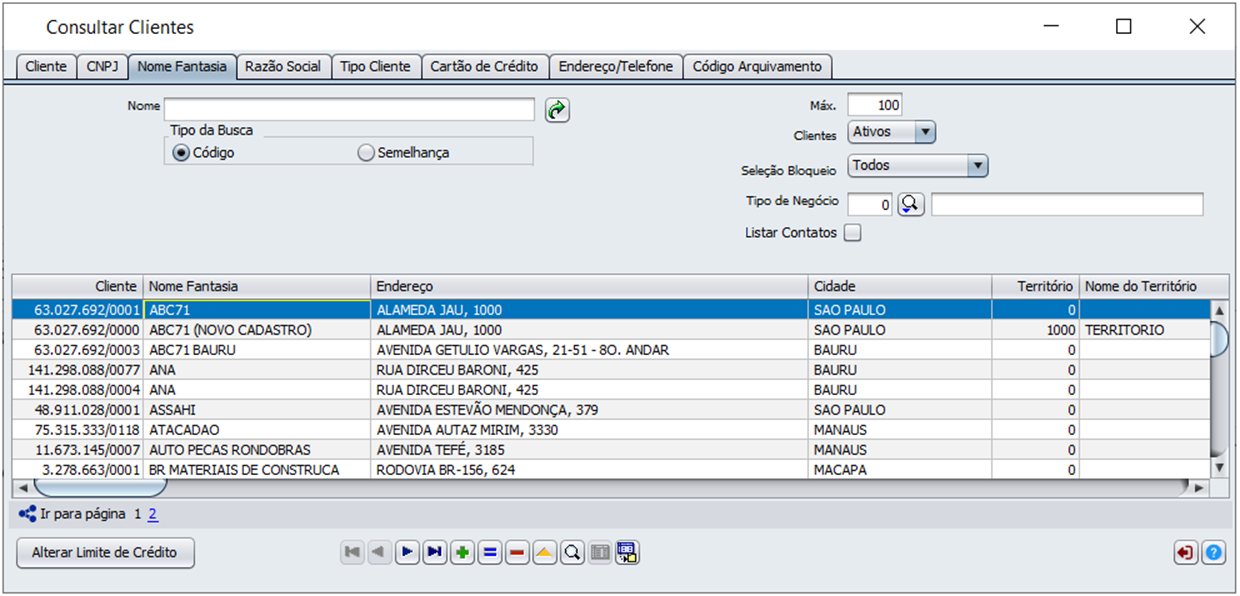Viewport: 1240px width, 596px height.
Task: Click territory value 1000 cell
Action: tap(1036, 330)
